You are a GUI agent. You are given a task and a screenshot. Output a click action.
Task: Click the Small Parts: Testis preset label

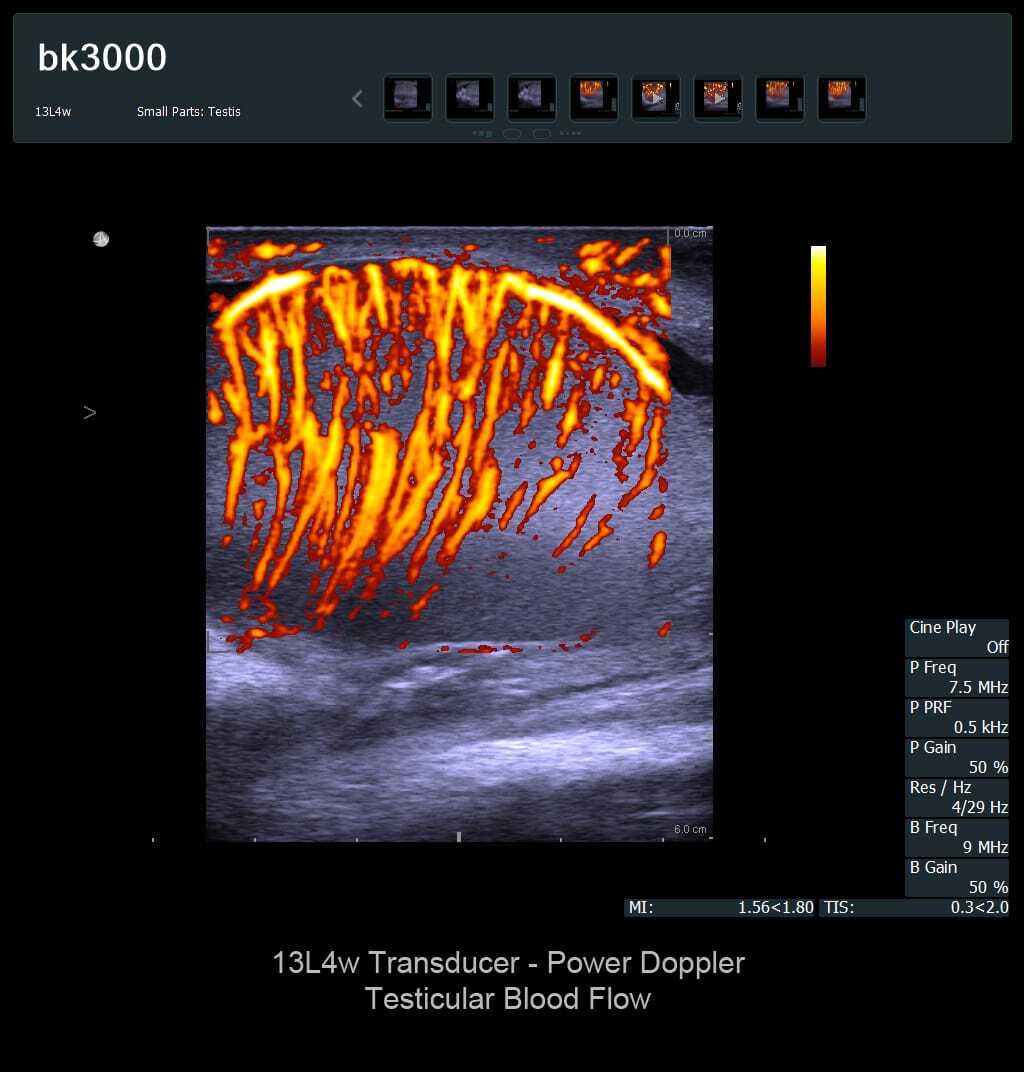[189, 111]
